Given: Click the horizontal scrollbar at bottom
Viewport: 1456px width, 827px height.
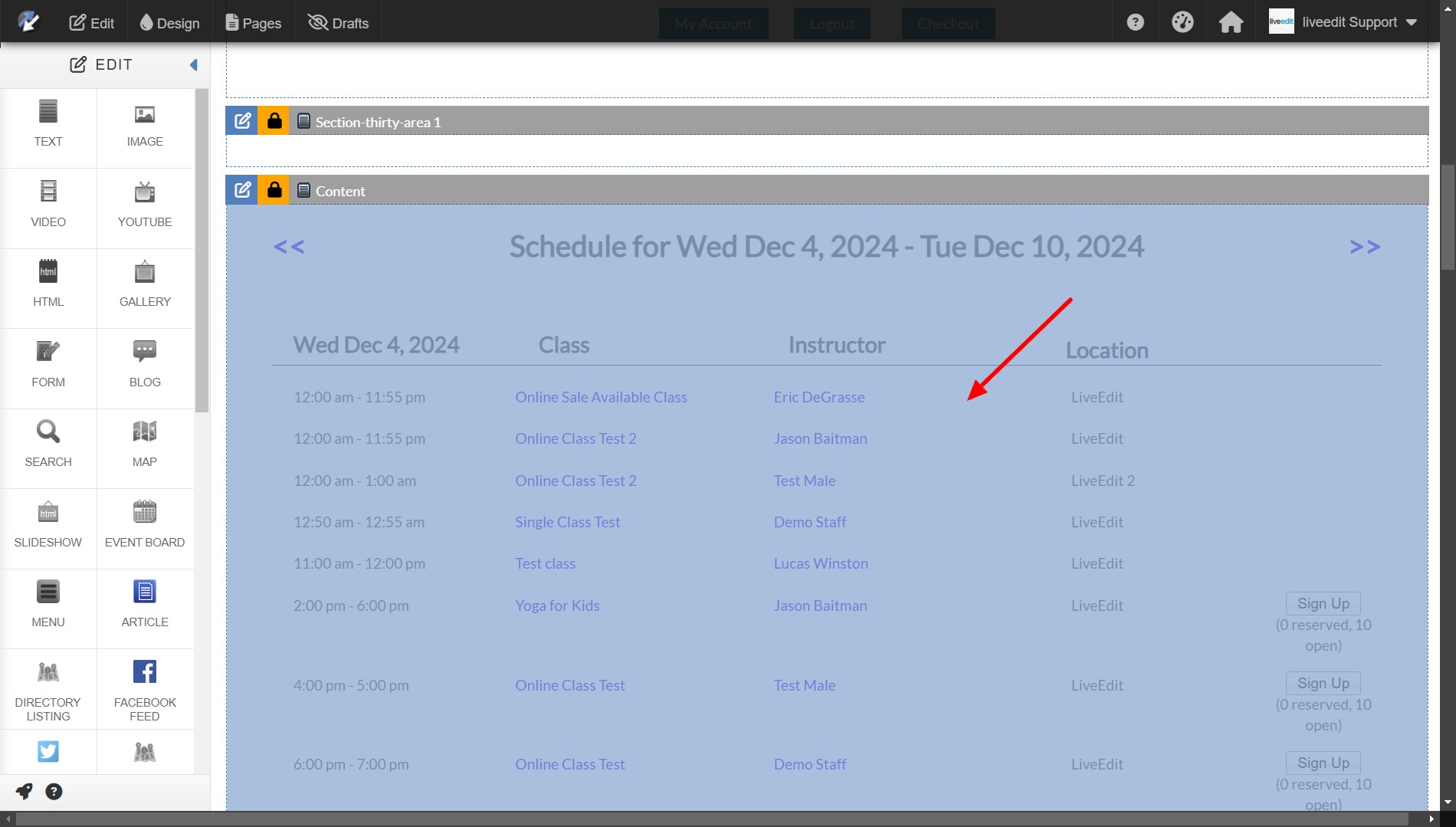Looking at the screenshot, I should (x=713, y=819).
